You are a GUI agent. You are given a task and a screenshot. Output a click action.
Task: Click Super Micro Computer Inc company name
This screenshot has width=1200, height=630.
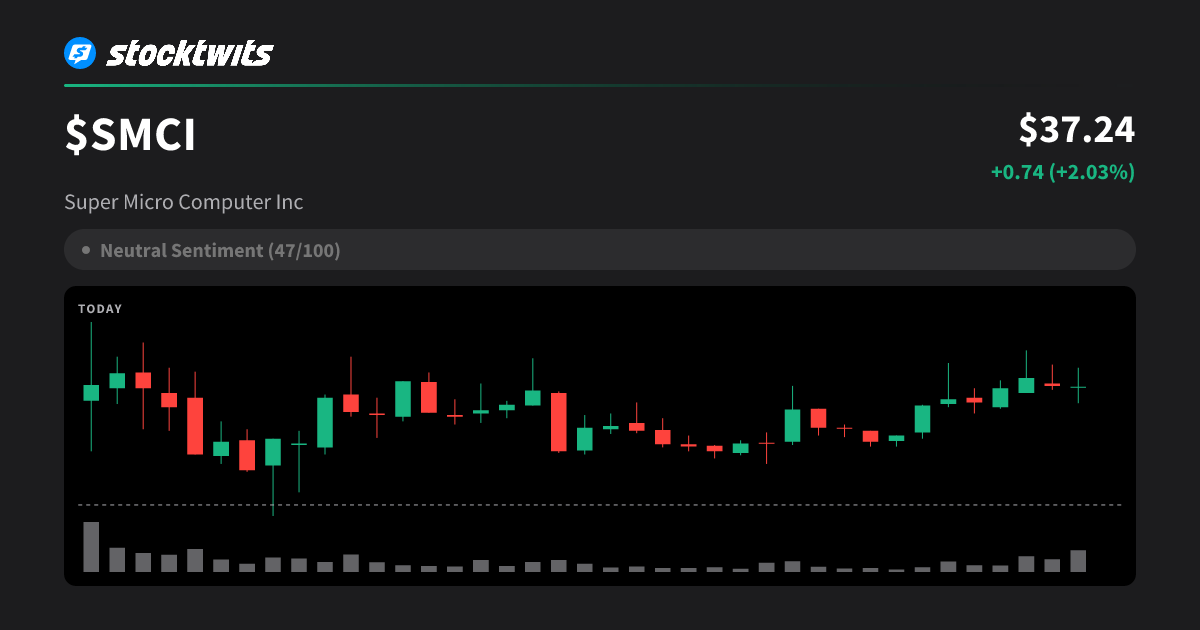(184, 202)
